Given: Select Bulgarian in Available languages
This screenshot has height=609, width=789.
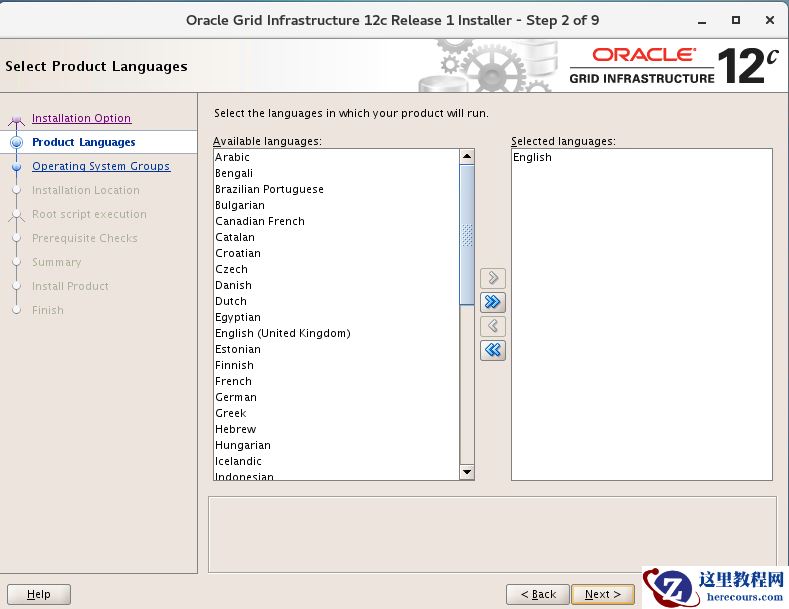Looking at the screenshot, I should [x=336, y=205].
